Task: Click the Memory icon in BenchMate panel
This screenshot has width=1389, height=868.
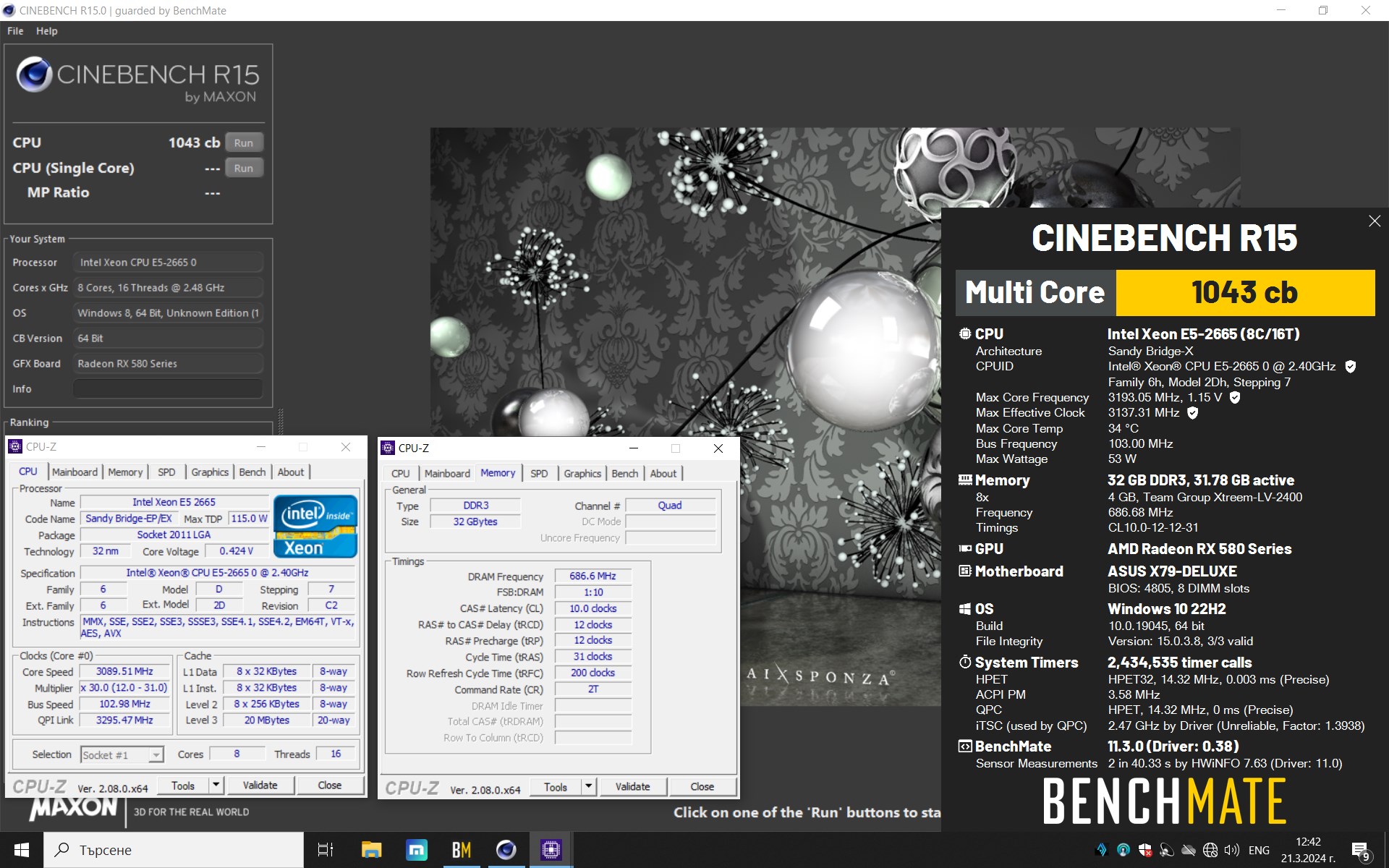Action: point(965,480)
